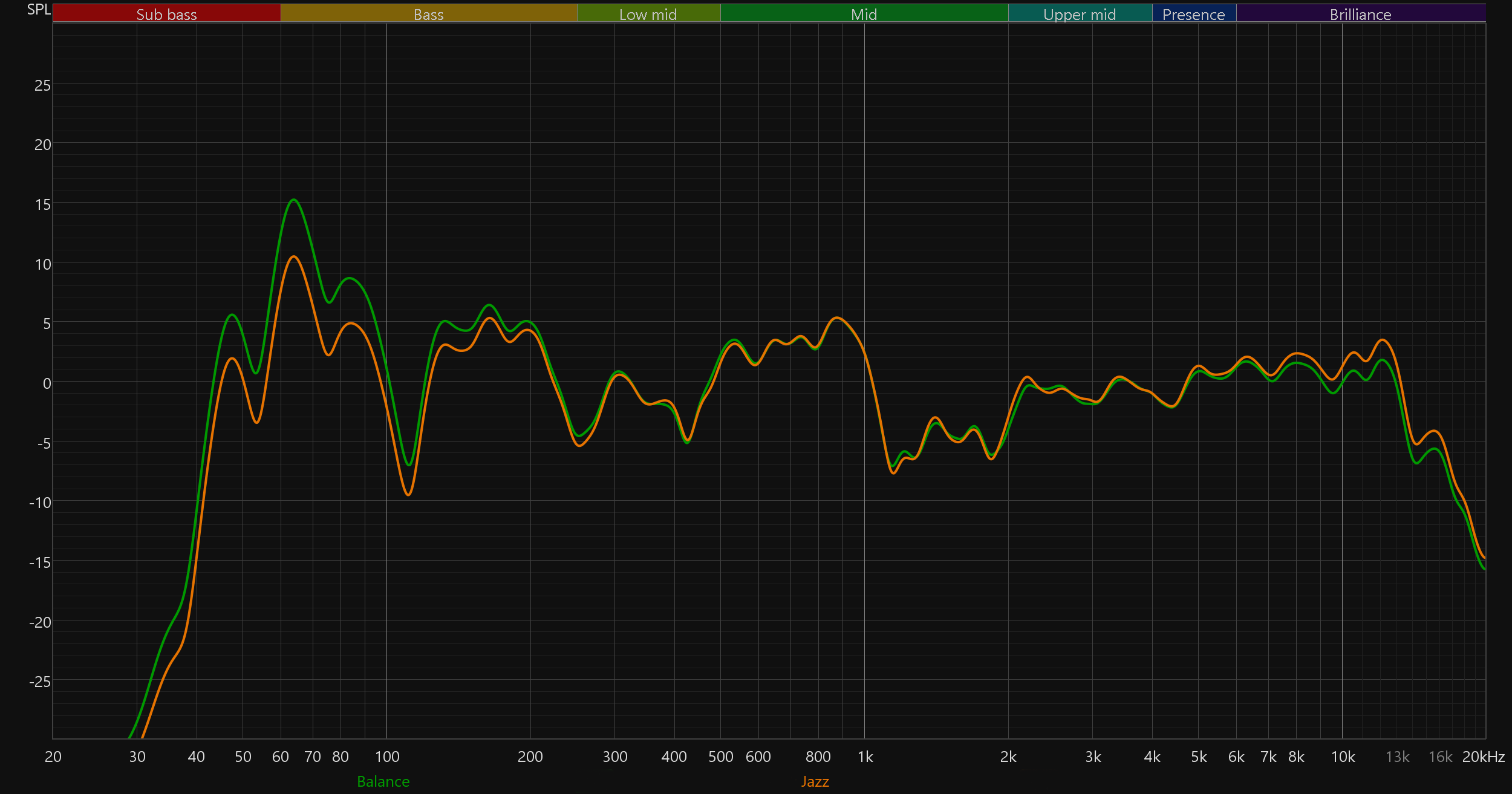The width and height of the screenshot is (1512, 794).
Task: Click the green curve's highest peak near 60 Hz
Action: tap(293, 200)
